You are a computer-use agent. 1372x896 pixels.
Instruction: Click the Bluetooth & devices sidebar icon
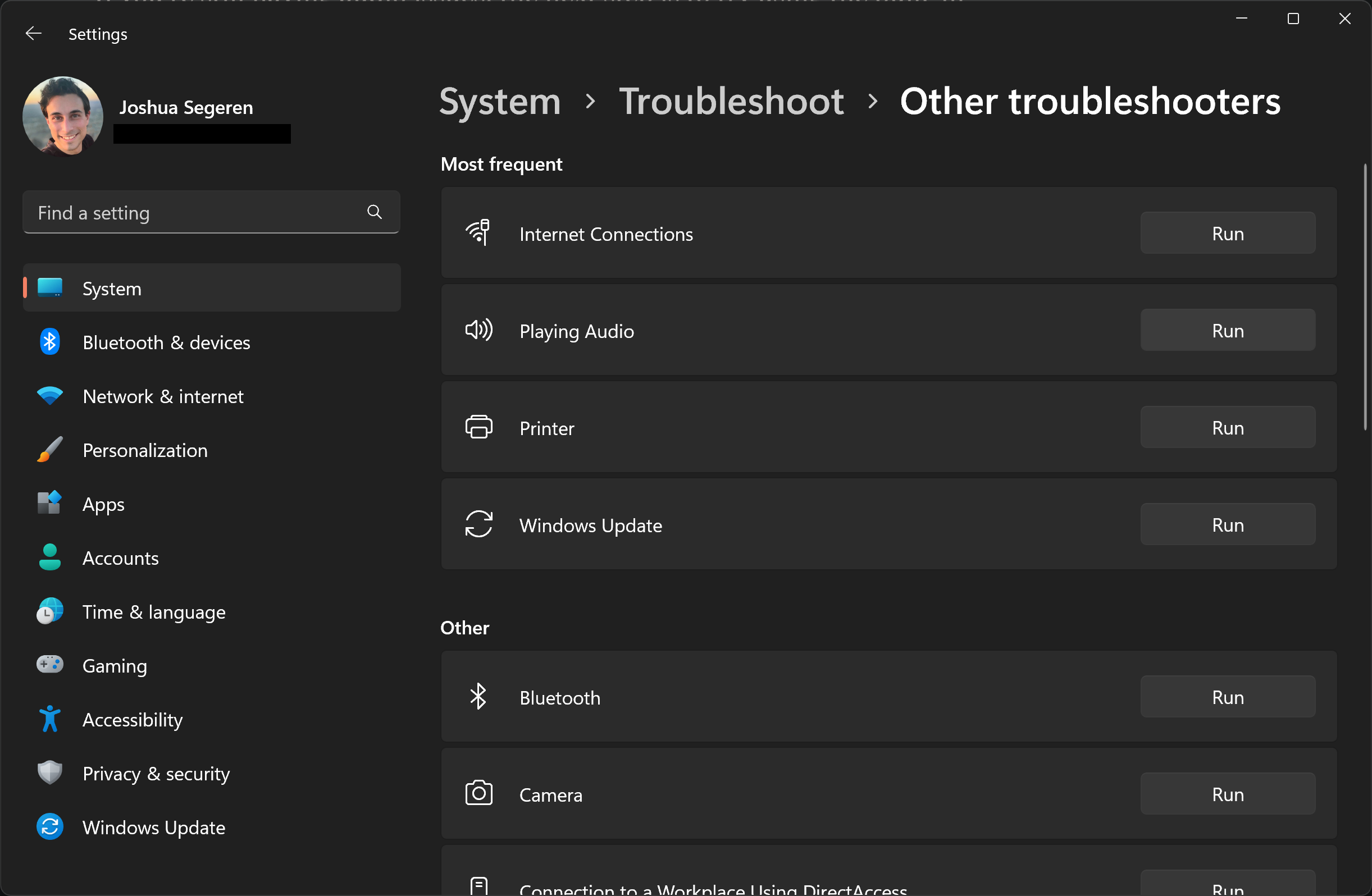pos(50,342)
